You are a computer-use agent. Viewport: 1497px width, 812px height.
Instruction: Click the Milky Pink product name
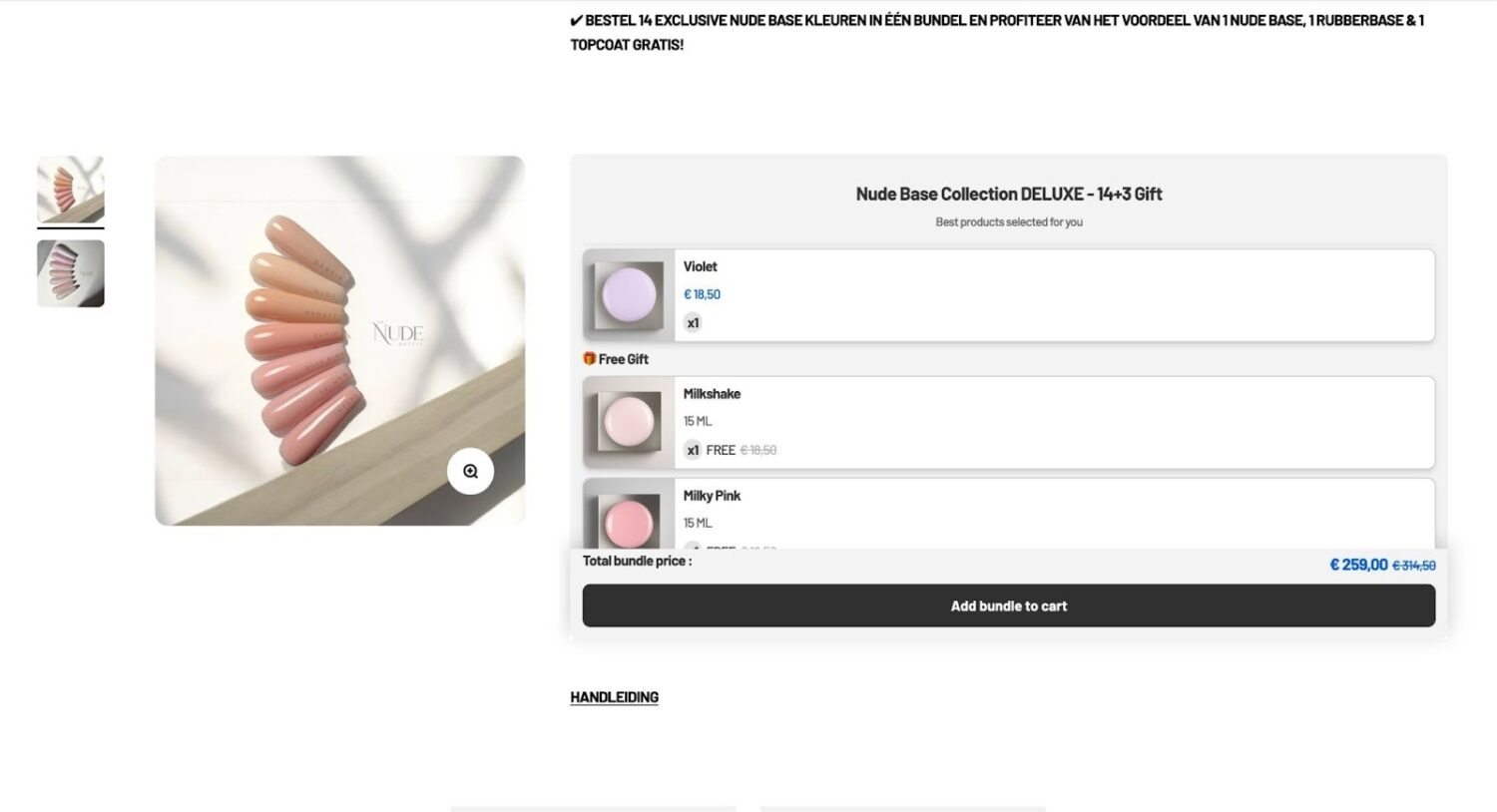[712, 496]
